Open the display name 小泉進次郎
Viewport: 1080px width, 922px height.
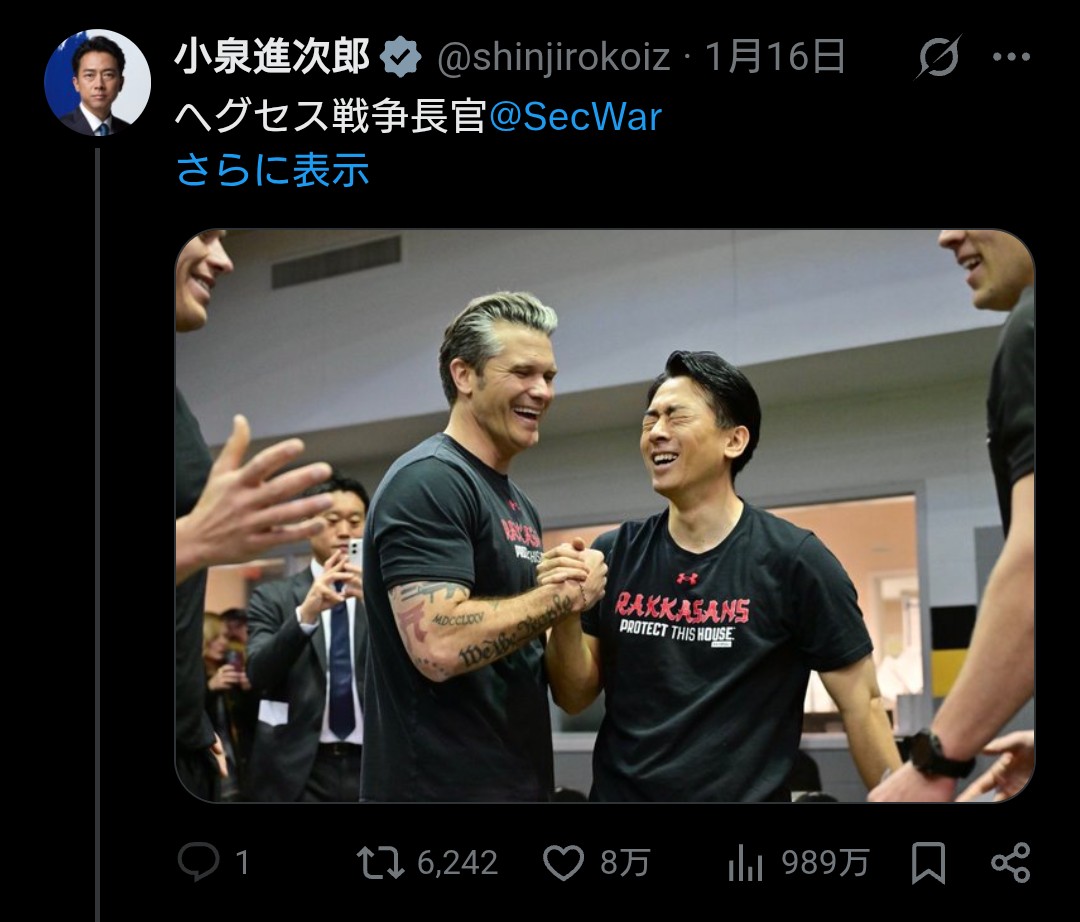coord(272,56)
